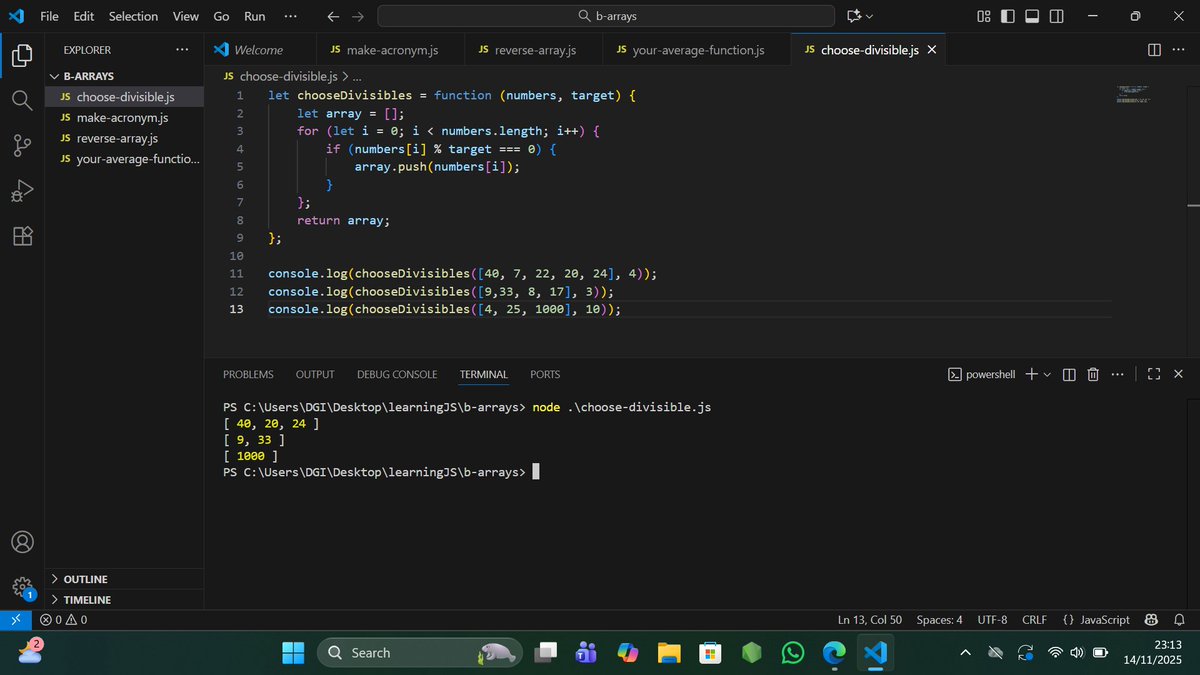
Task: Split the terminal pane
Action: pos(1068,374)
